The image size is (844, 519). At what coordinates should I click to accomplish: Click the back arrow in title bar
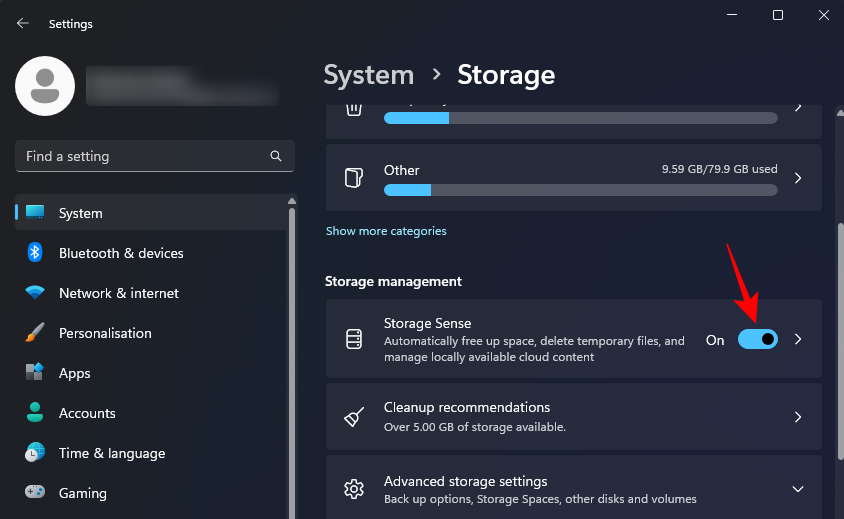[x=23, y=23]
